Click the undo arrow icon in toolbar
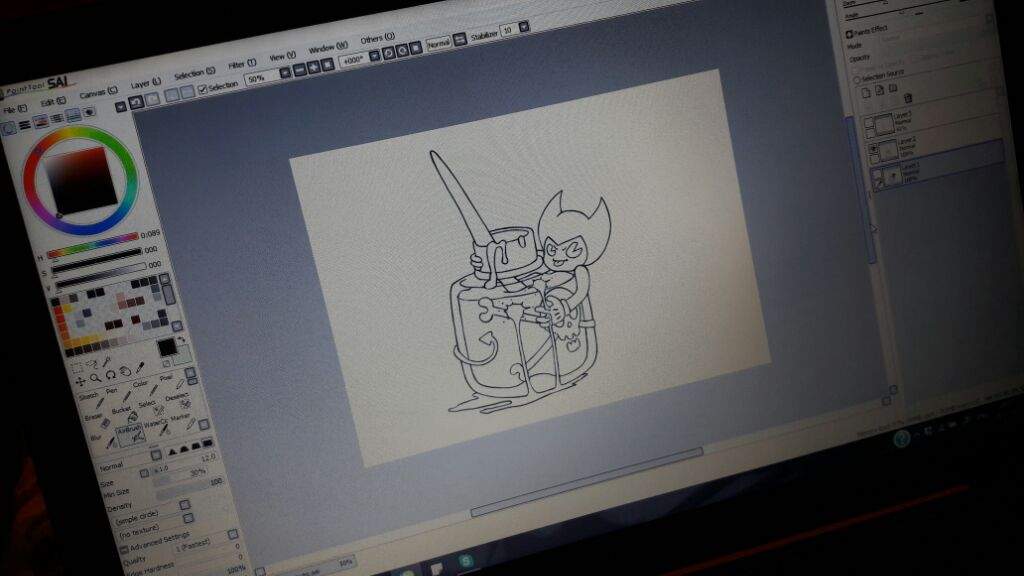Viewport: 1024px width, 576px height. coord(137,102)
